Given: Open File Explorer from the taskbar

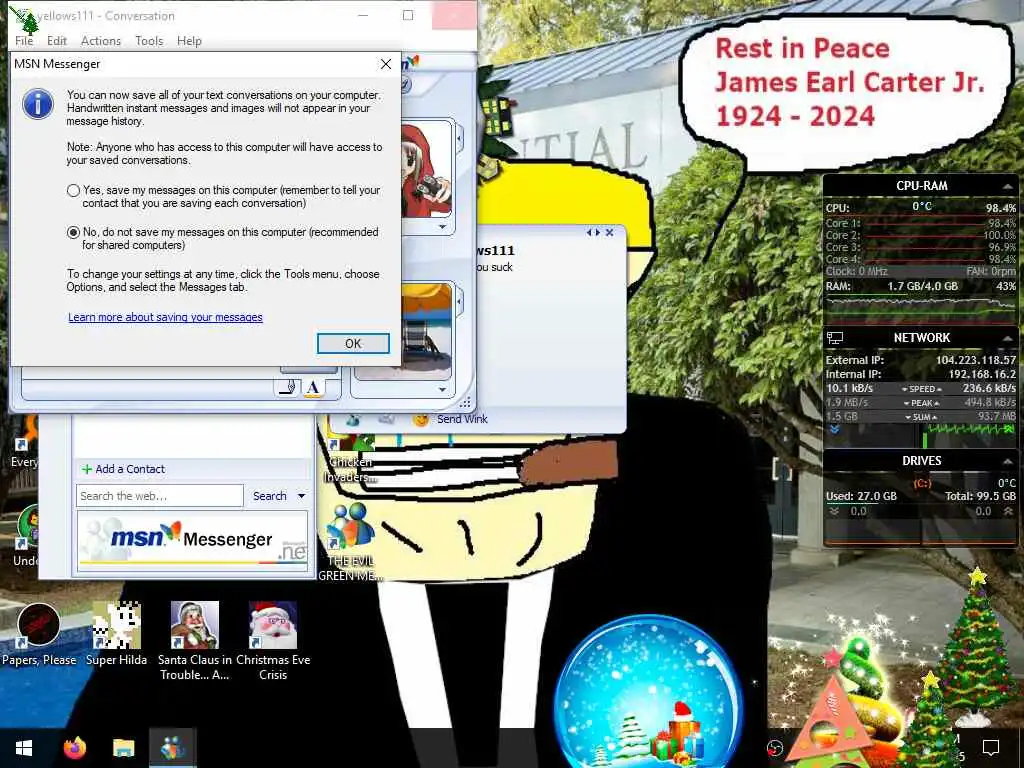Looking at the screenshot, I should (x=123, y=748).
